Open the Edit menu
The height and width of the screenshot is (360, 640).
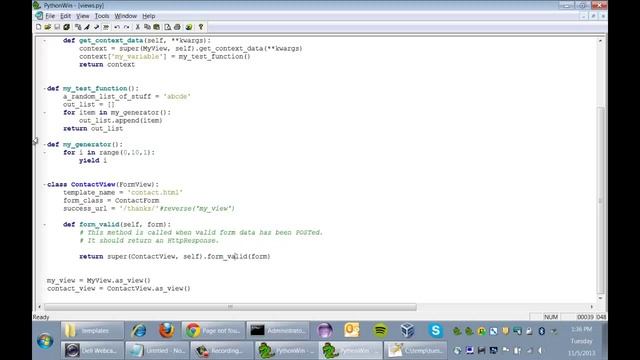click(65, 16)
